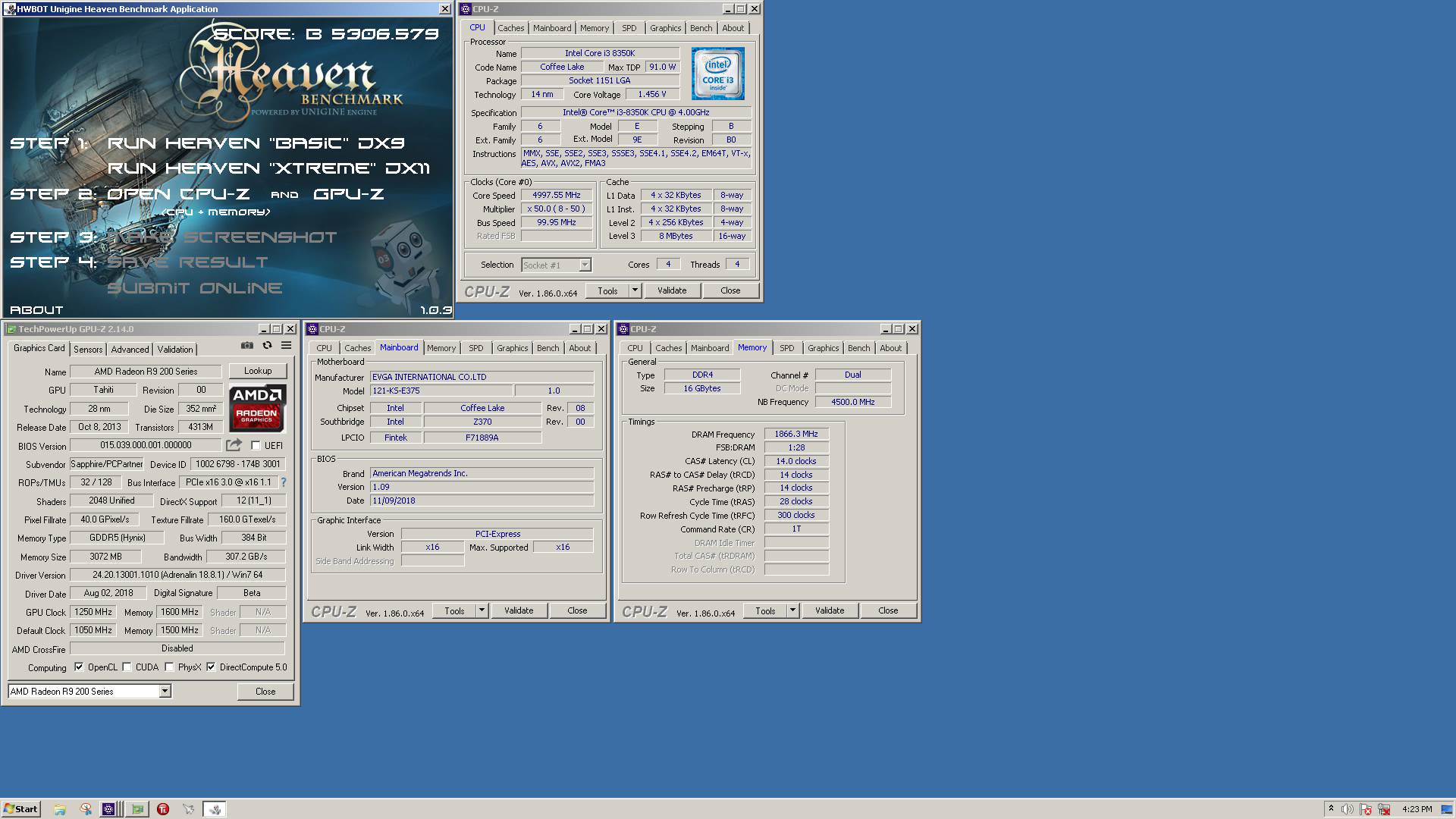Image resolution: width=1456 pixels, height=819 pixels.
Task: Click the purple CPU-Z taskbar icon
Action: coord(108,809)
